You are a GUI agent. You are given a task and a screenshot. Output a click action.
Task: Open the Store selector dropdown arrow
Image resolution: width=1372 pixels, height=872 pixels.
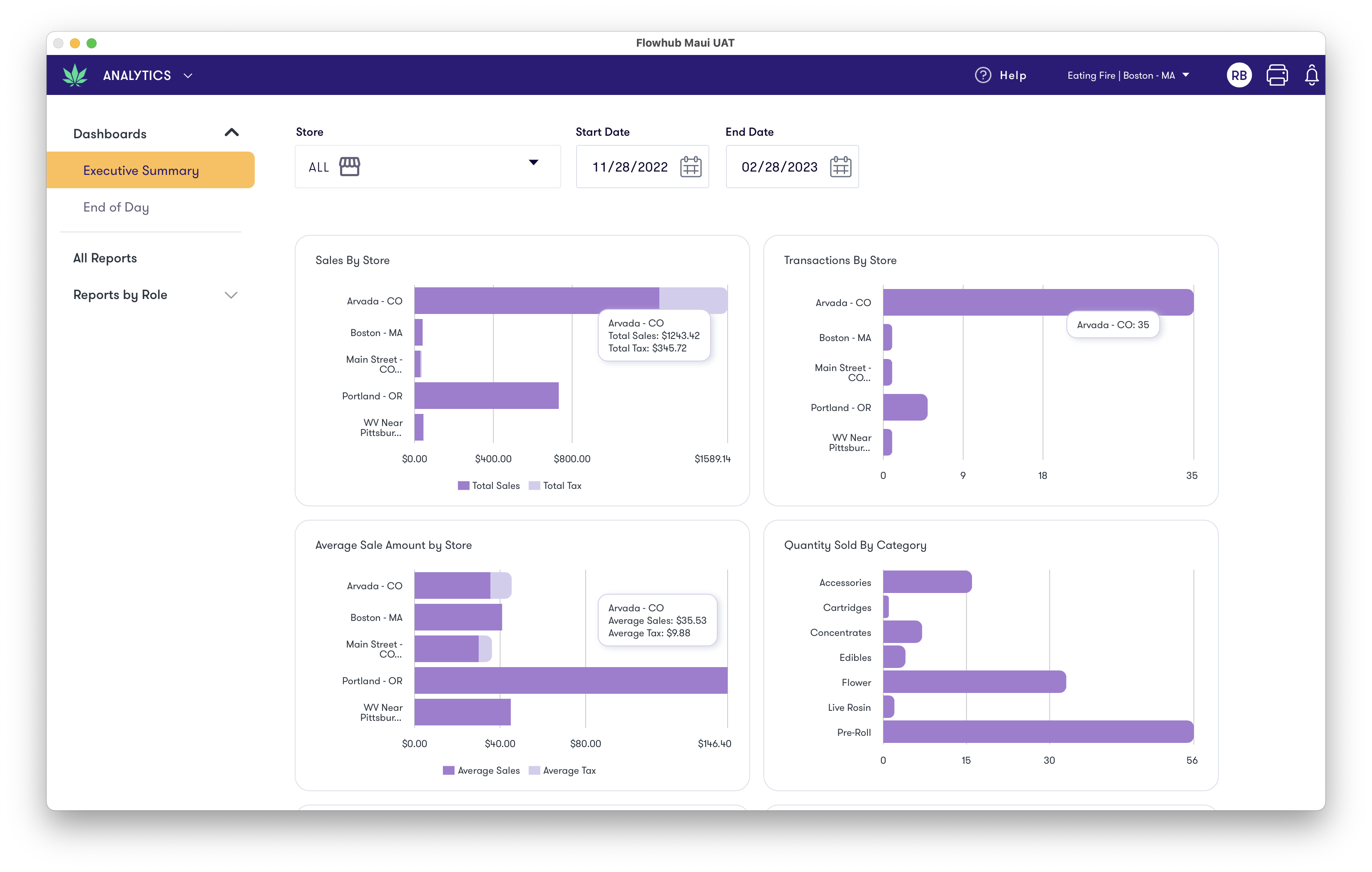click(x=533, y=162)
